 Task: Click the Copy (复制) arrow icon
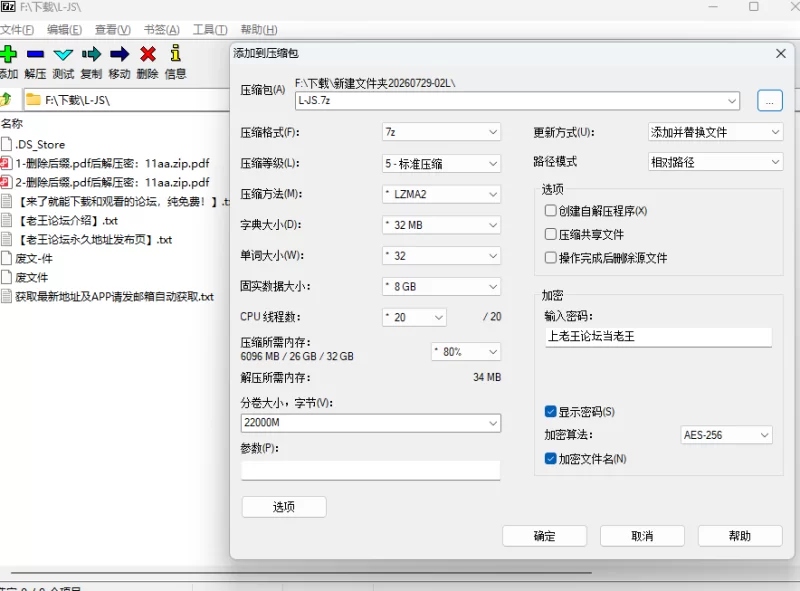pyautogui.click(x=91, y=54)
